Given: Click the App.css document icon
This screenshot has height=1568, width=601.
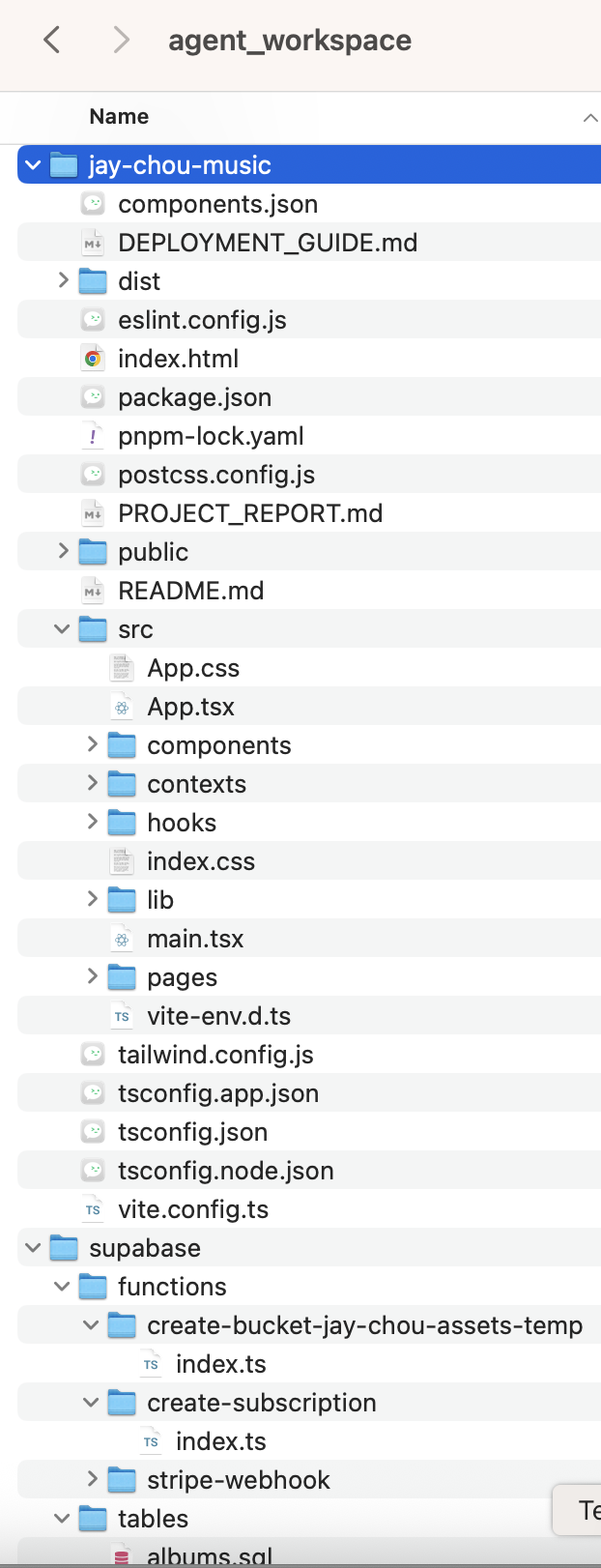Looking at the screenshot, I should [x=122, y=668].
